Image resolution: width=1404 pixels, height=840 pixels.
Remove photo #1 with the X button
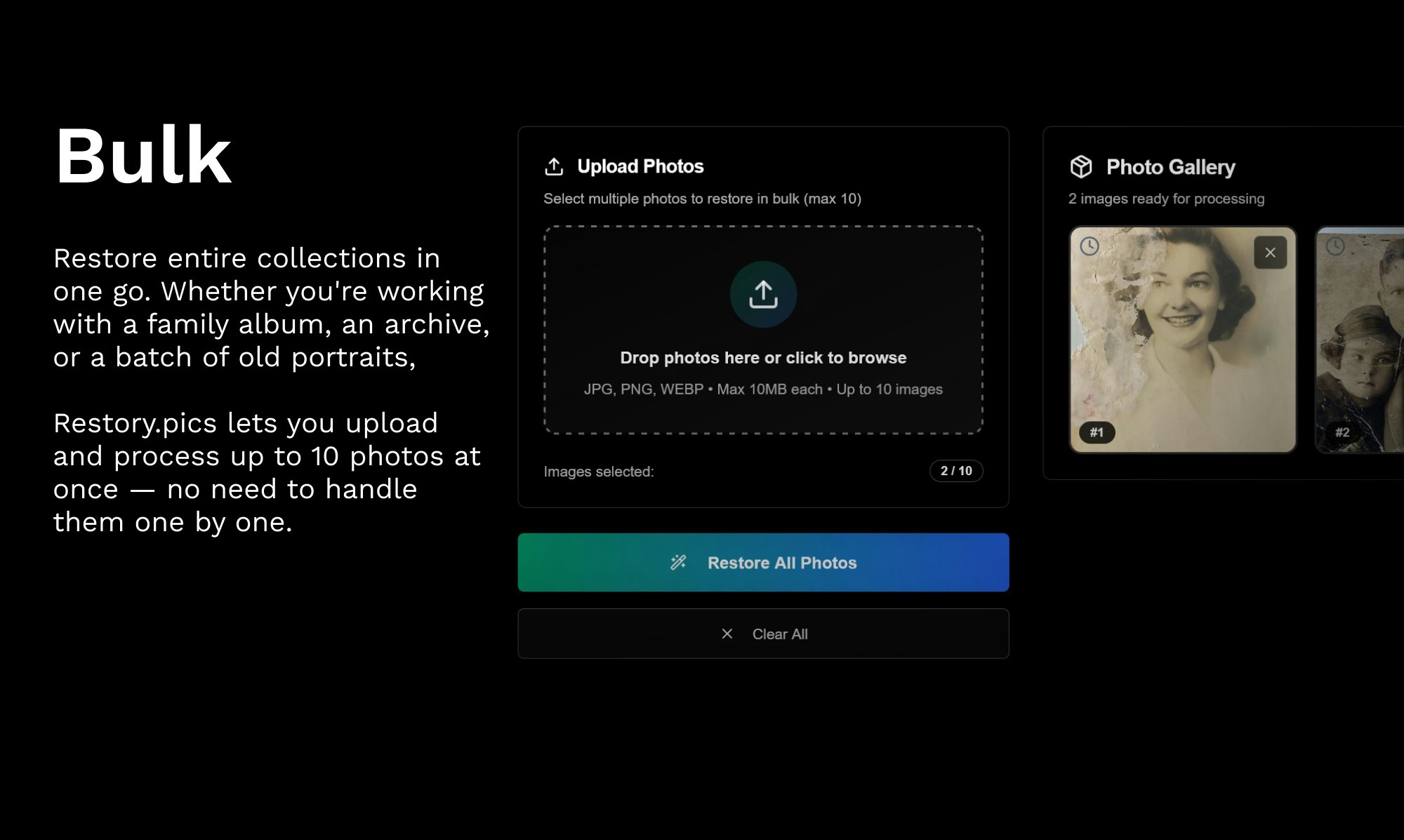coord(1270,253)
